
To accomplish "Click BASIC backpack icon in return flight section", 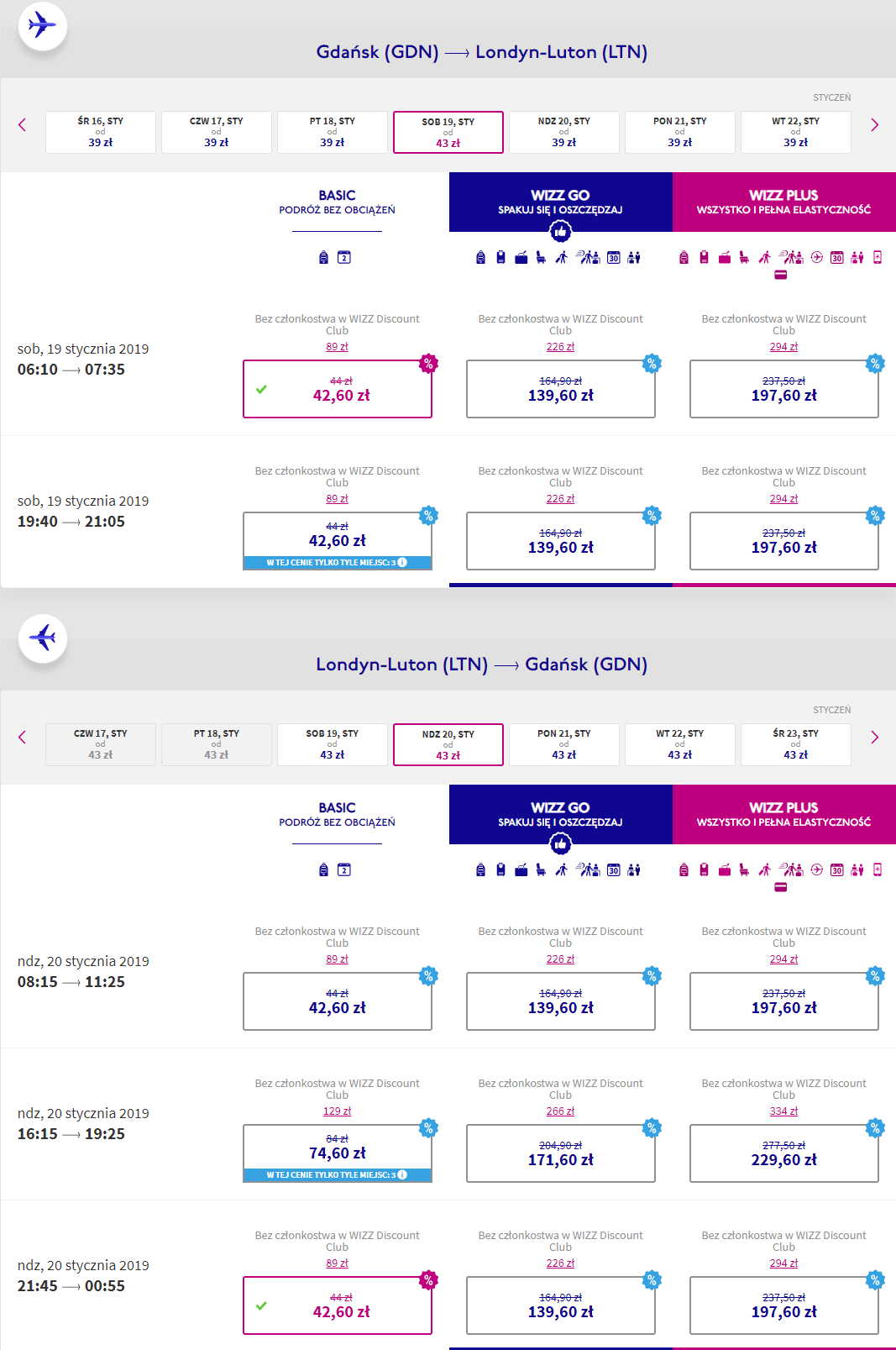I will click(x=323, y=869).
